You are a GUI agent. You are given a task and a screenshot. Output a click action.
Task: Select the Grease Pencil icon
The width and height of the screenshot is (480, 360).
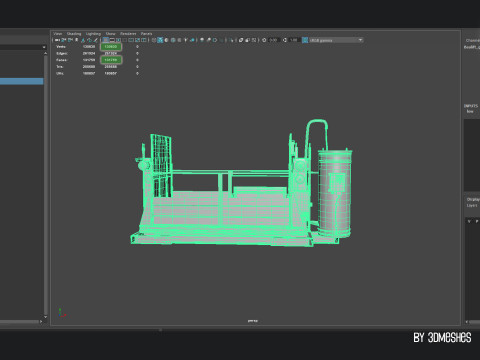95,40
